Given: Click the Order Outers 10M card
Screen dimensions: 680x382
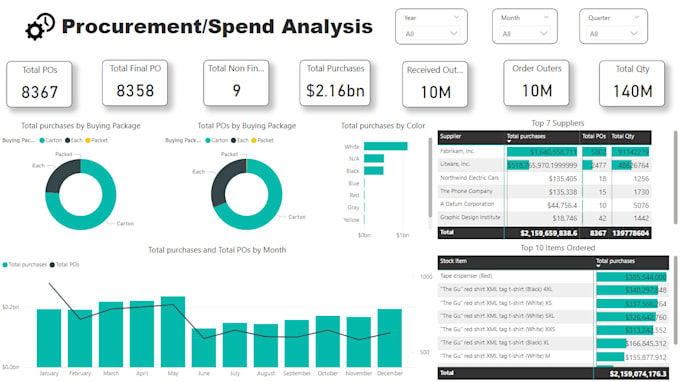Looking at the screenshot, I should [536, 83].
